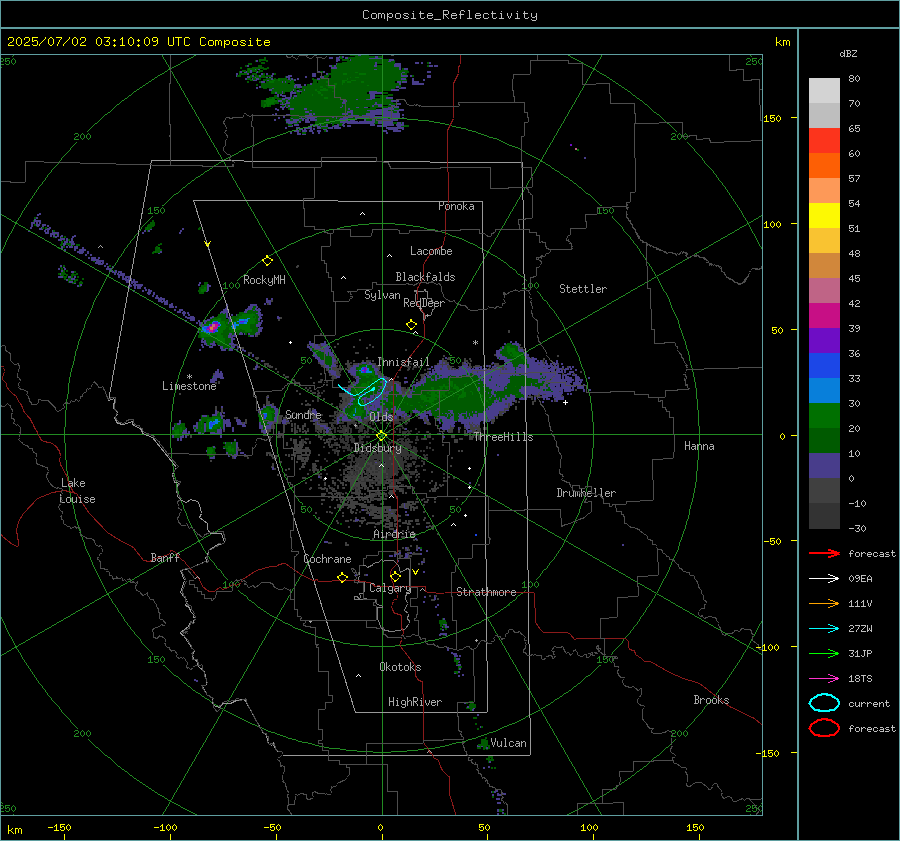This screenshot has width=900, height=841.
Task: Select the Lacombe city label
Action: coord(431,251)
